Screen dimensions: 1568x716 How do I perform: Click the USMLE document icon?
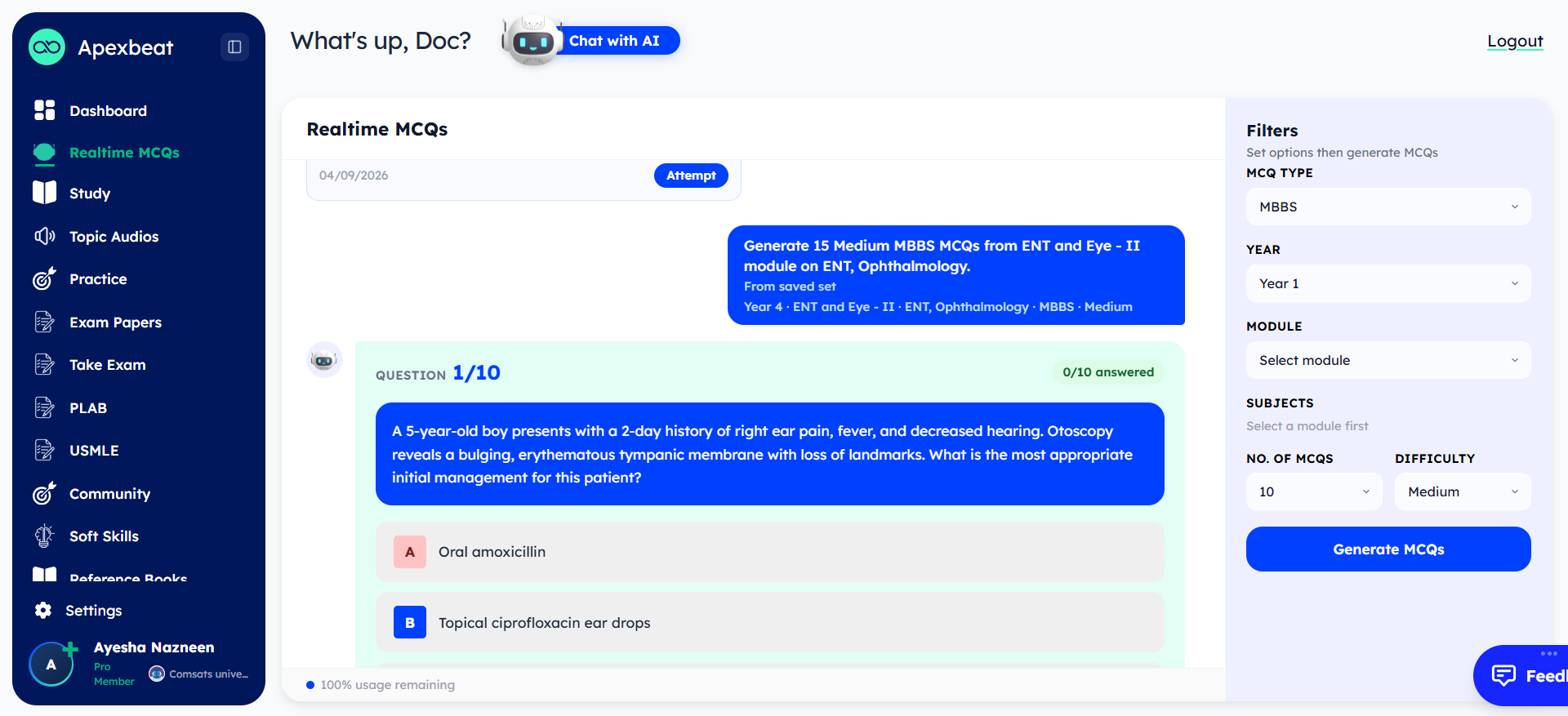click(x=45, y=450)
